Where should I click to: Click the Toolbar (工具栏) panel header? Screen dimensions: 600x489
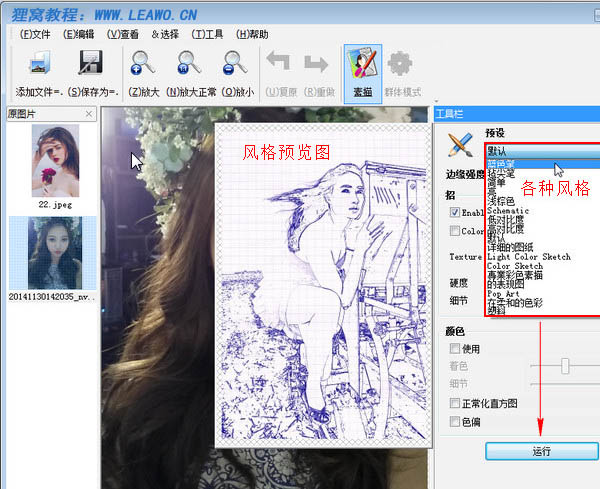(517, 114)
